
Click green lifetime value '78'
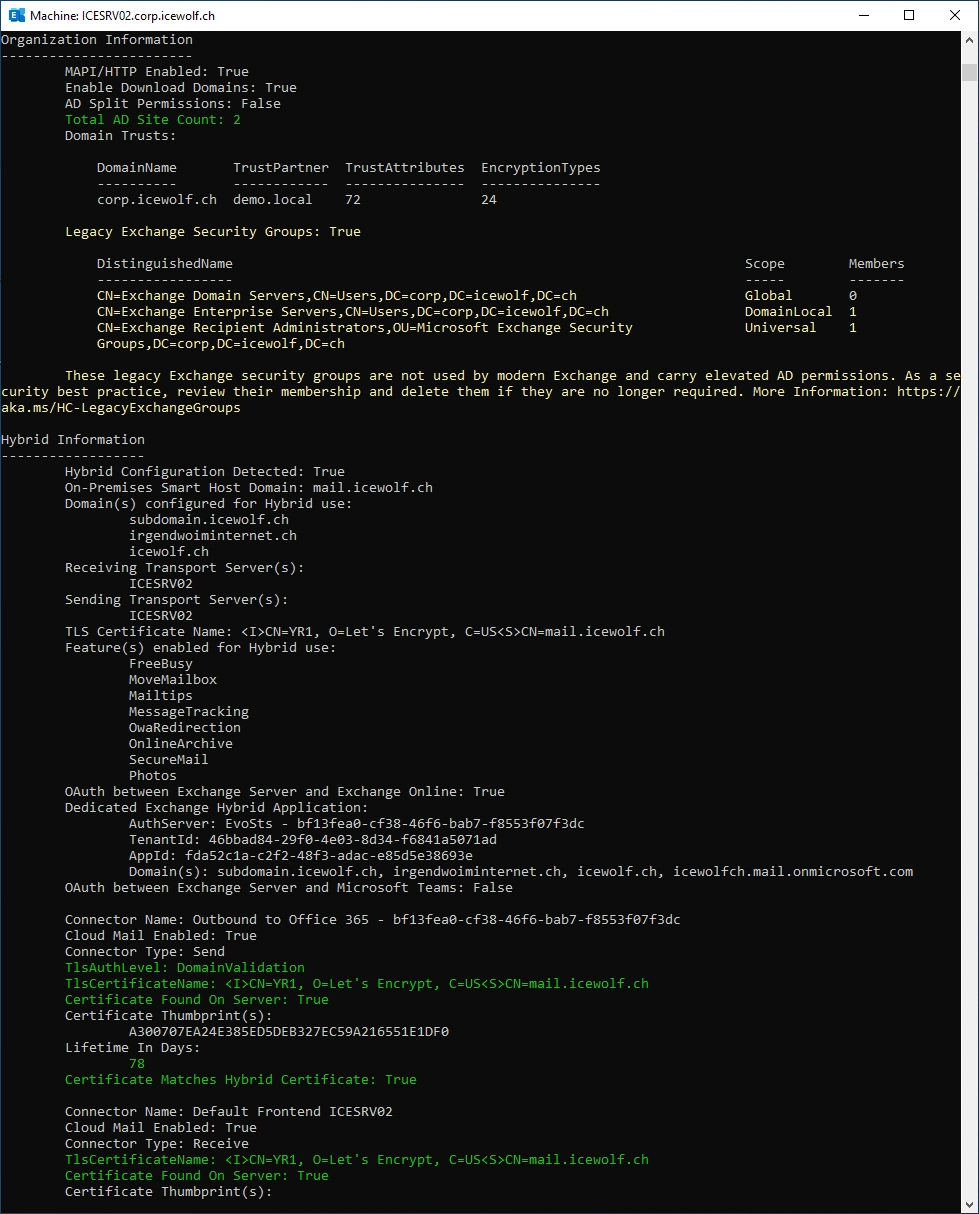[x=137, y=1064]
